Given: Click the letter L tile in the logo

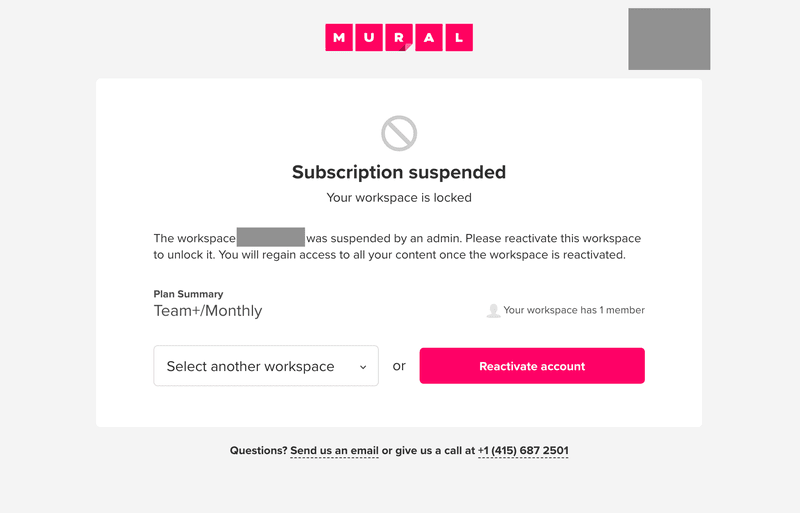Looking at the screenshot, I should (x=459, y=38).
